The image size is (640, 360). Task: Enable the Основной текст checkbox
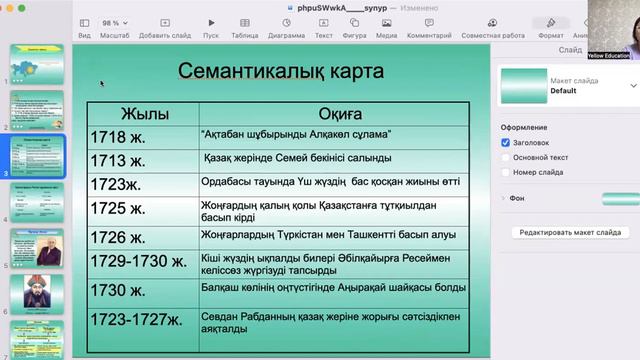coord(505,157)
